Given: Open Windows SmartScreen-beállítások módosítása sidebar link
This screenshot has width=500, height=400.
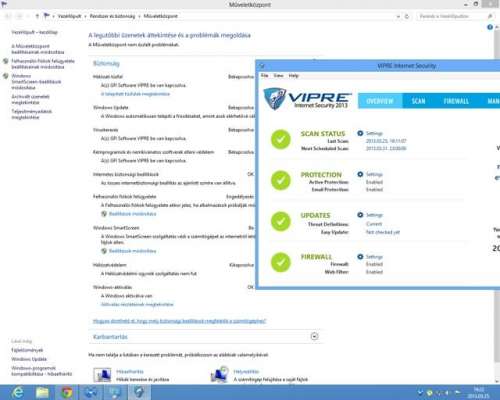Looking at the screenshot, I should 36,82.
